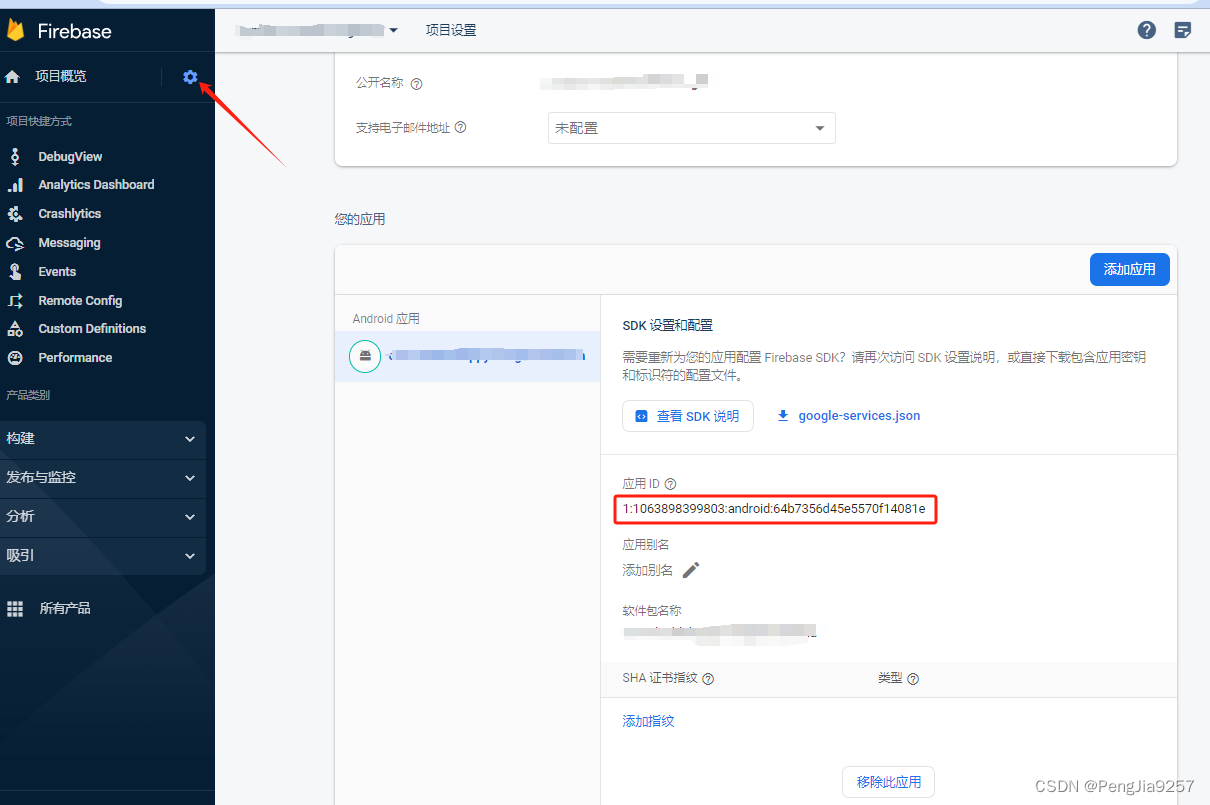Click the help icon next to 应用 ID

(x=670, y=484)
